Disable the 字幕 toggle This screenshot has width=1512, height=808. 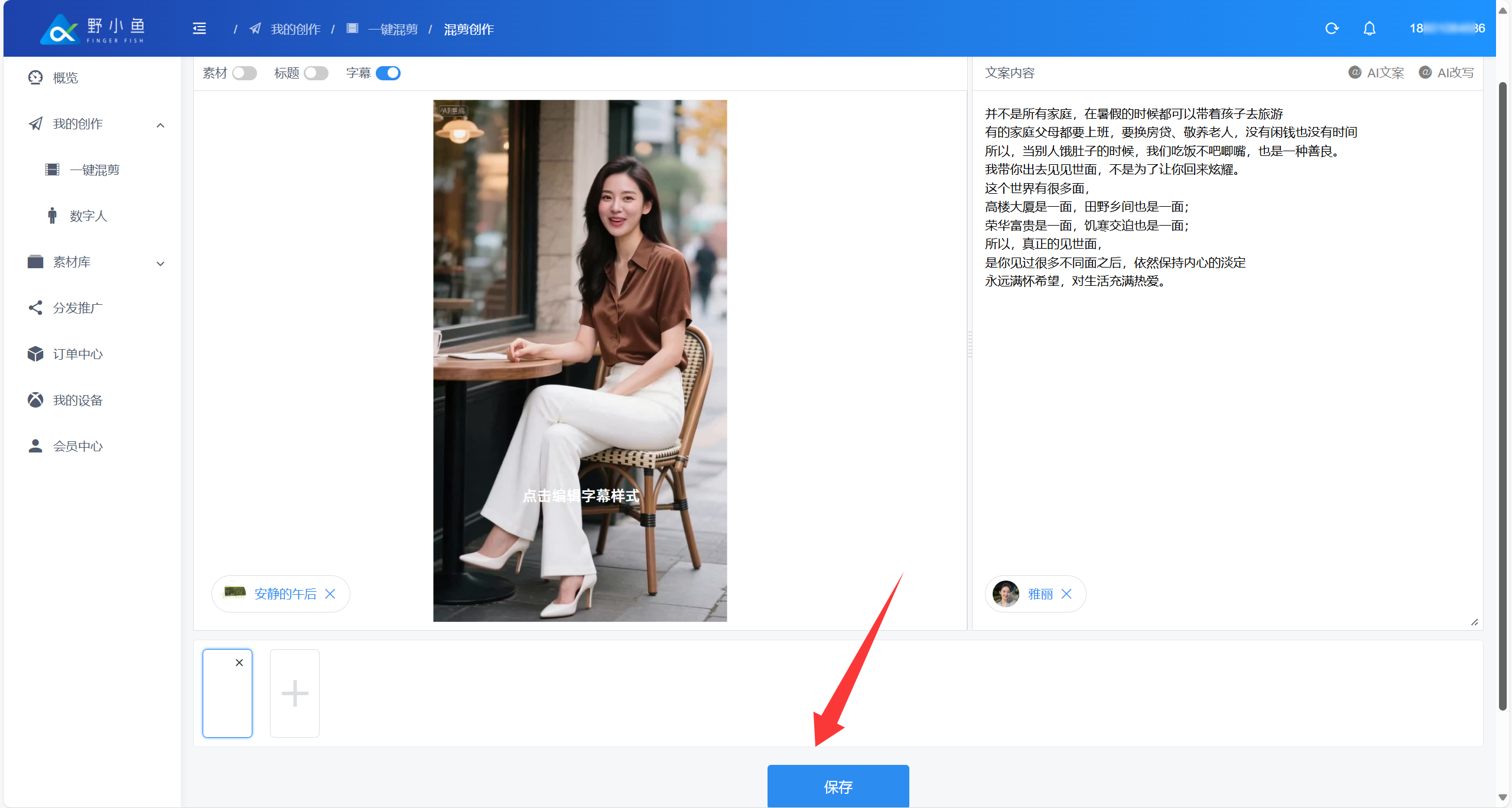coord(388,73)
